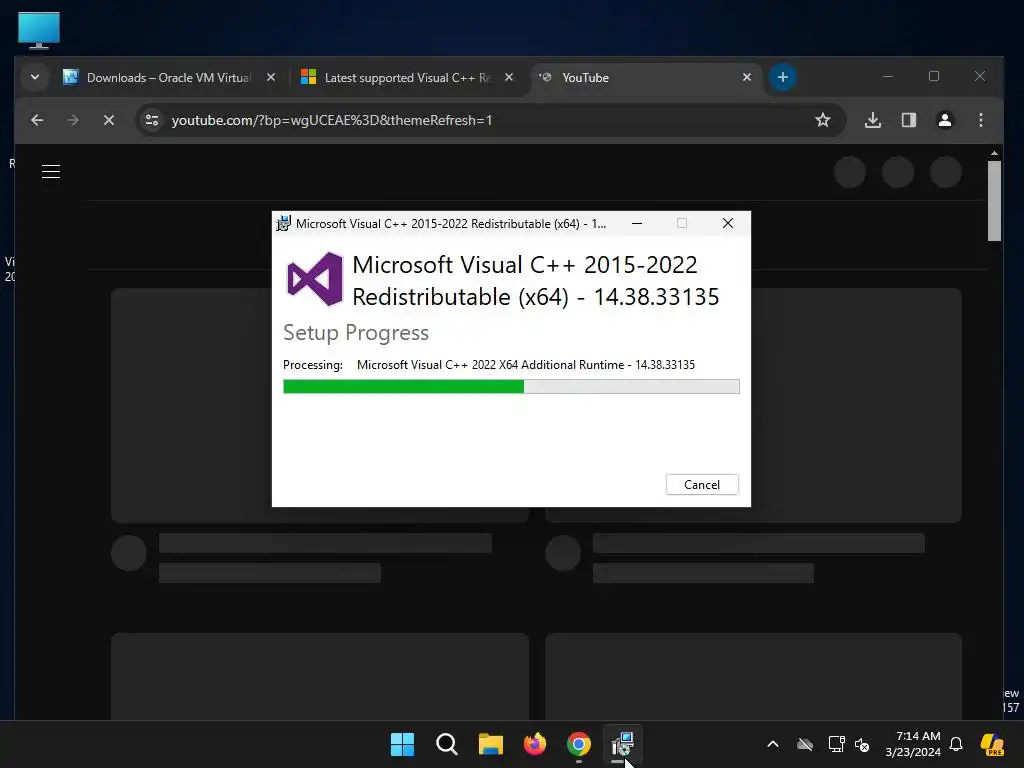Switch to the Downloads – Oracle VM VirtualBox tab

[x=168, y=78]
